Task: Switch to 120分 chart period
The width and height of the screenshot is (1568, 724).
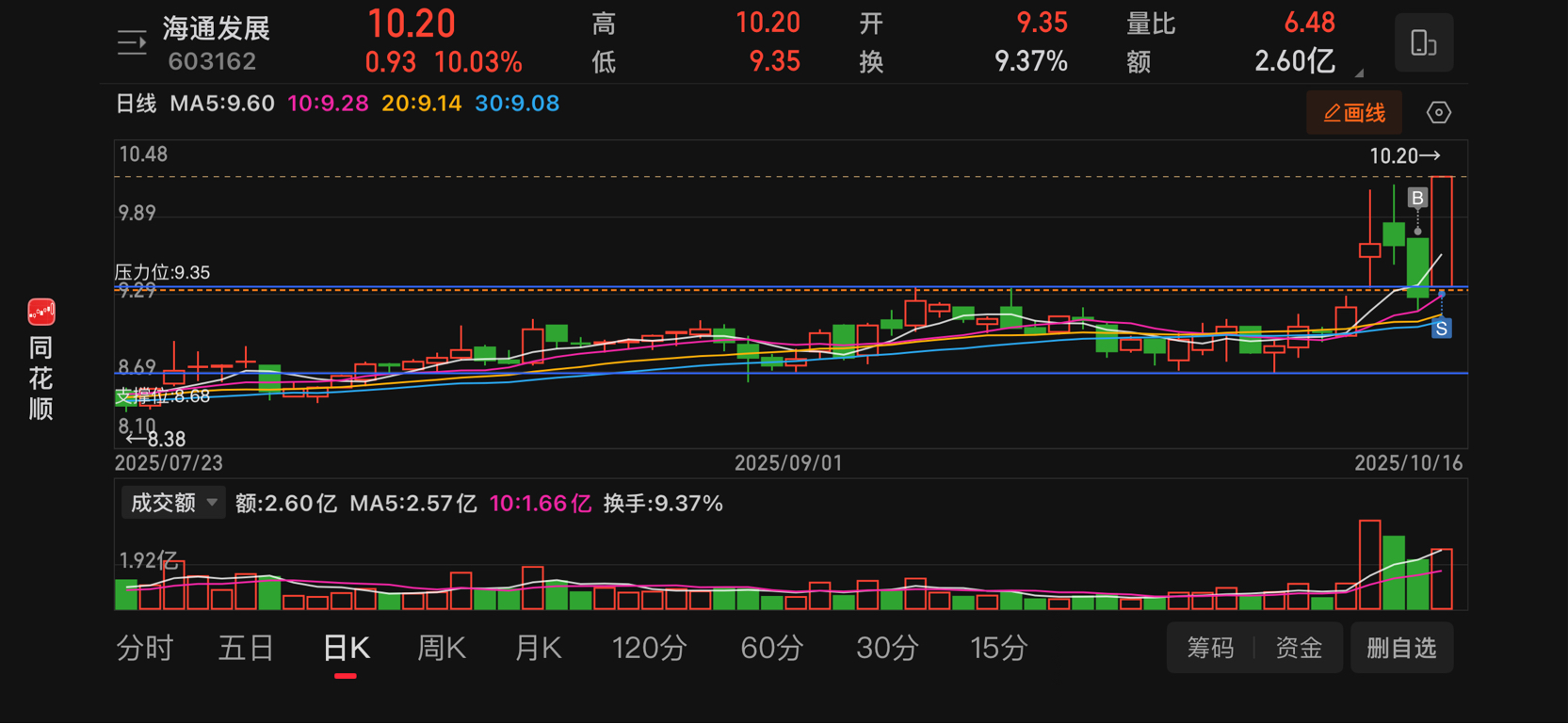Action: click(650, 648)
